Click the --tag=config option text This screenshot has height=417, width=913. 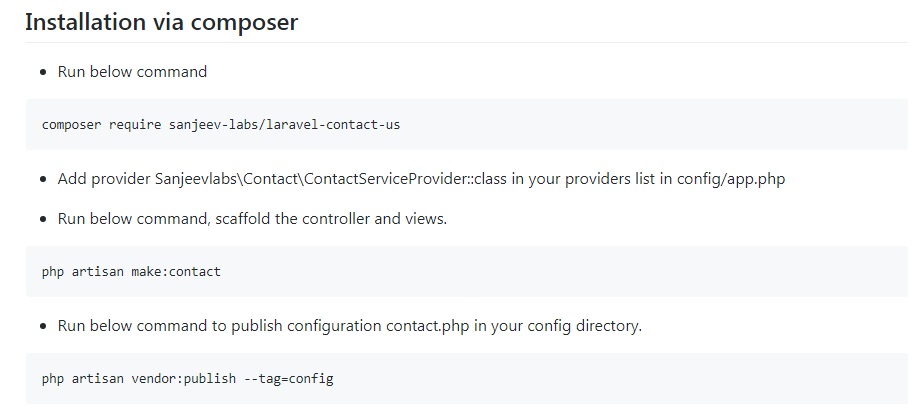click(x=288, y=379)
